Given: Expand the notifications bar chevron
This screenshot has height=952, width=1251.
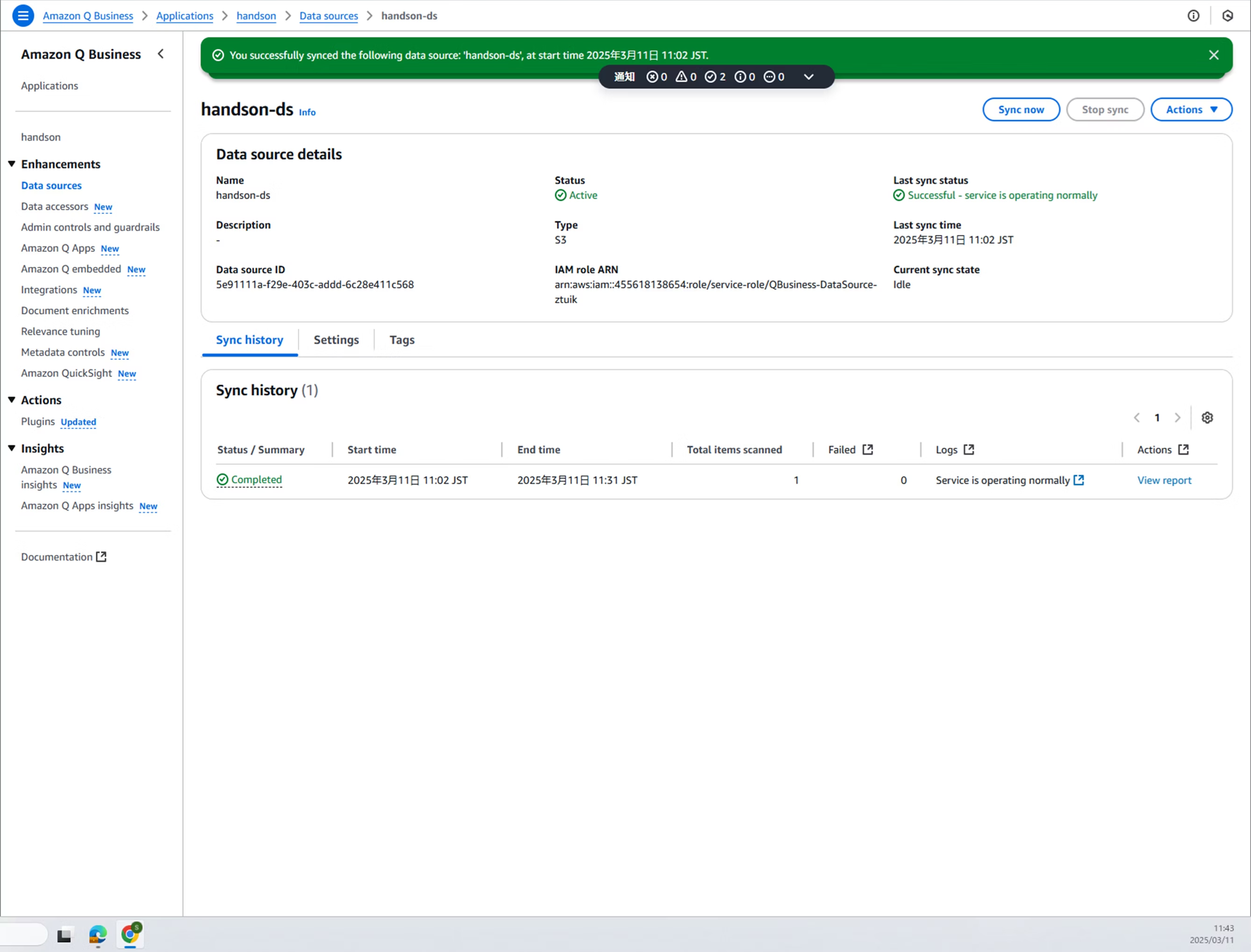Looking at the screenshot, I should click(x=809, y=77).
